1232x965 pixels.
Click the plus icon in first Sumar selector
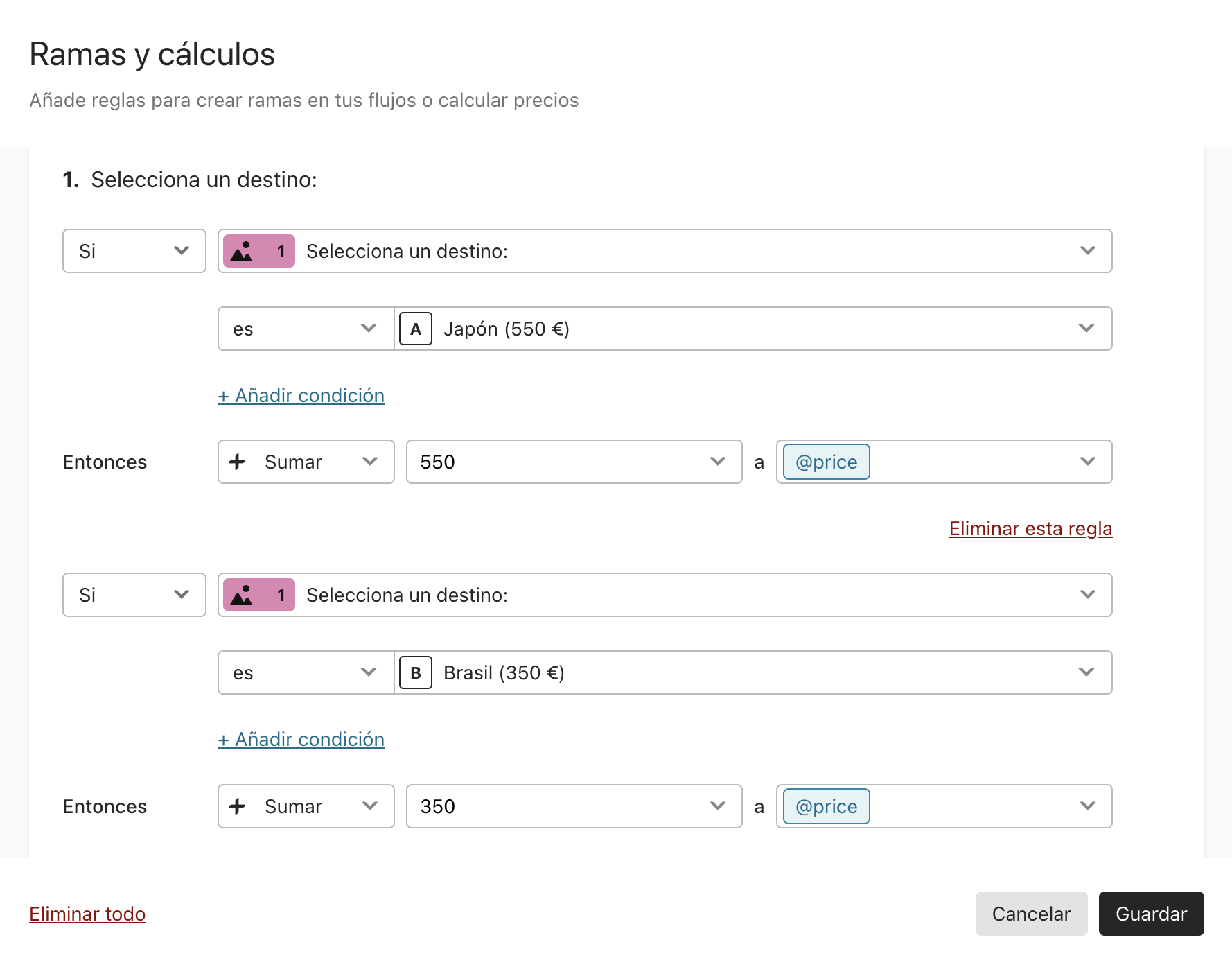click(237, 462)
